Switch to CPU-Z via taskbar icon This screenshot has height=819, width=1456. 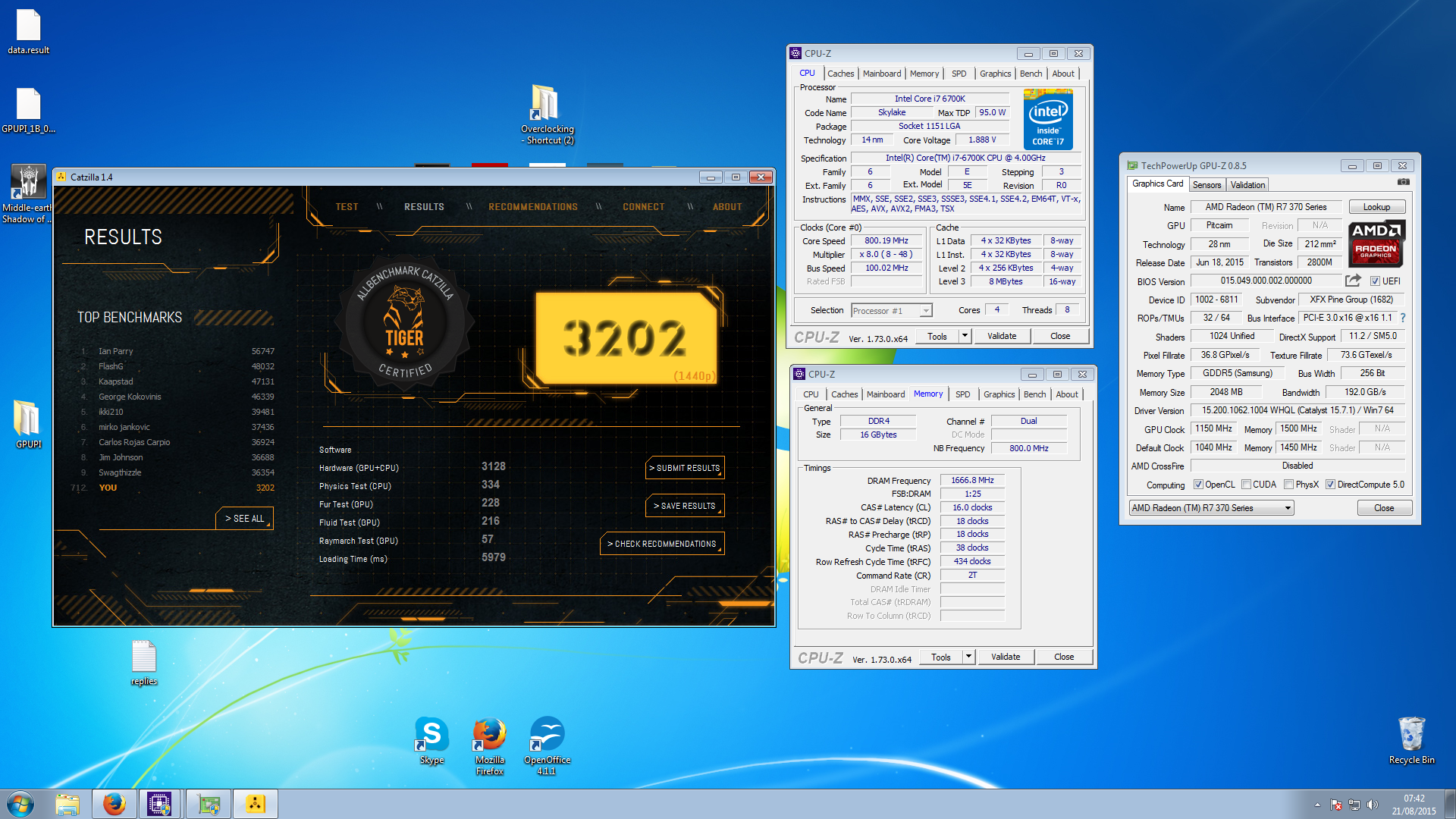159,804
